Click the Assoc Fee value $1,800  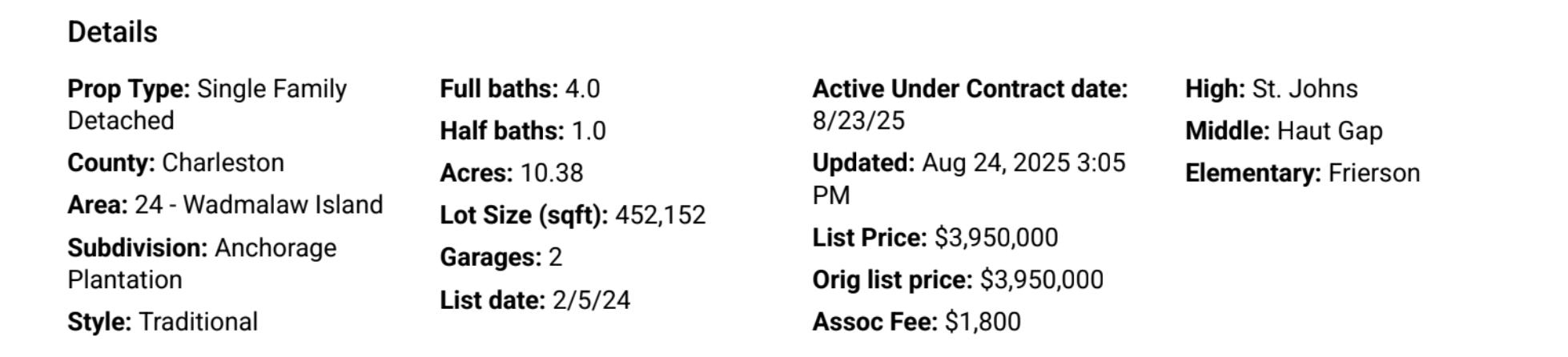983,322
